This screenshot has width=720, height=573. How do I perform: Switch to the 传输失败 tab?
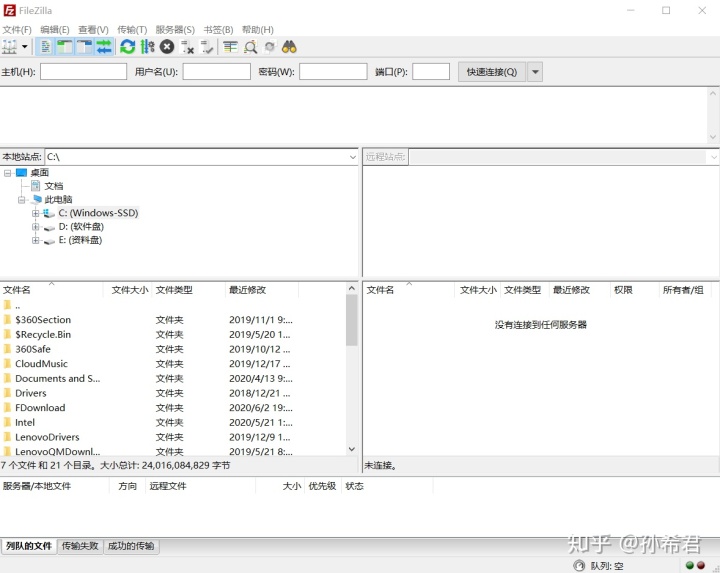[x=80, y=546]
